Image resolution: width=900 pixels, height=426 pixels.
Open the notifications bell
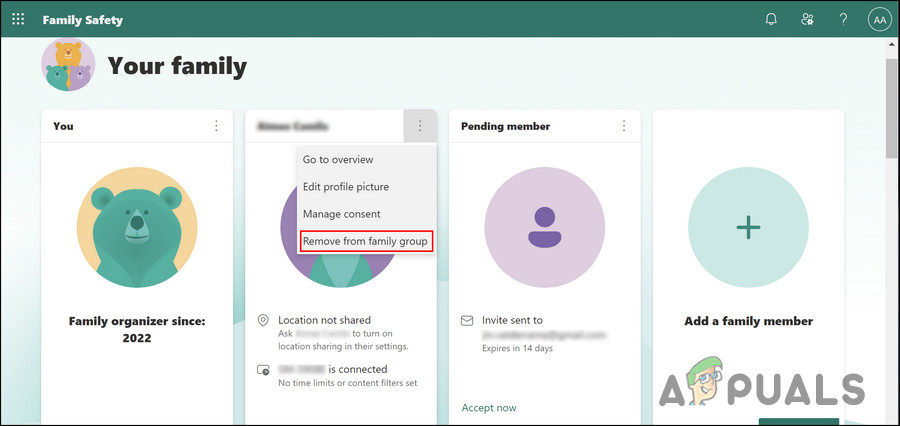pos(771,20)
